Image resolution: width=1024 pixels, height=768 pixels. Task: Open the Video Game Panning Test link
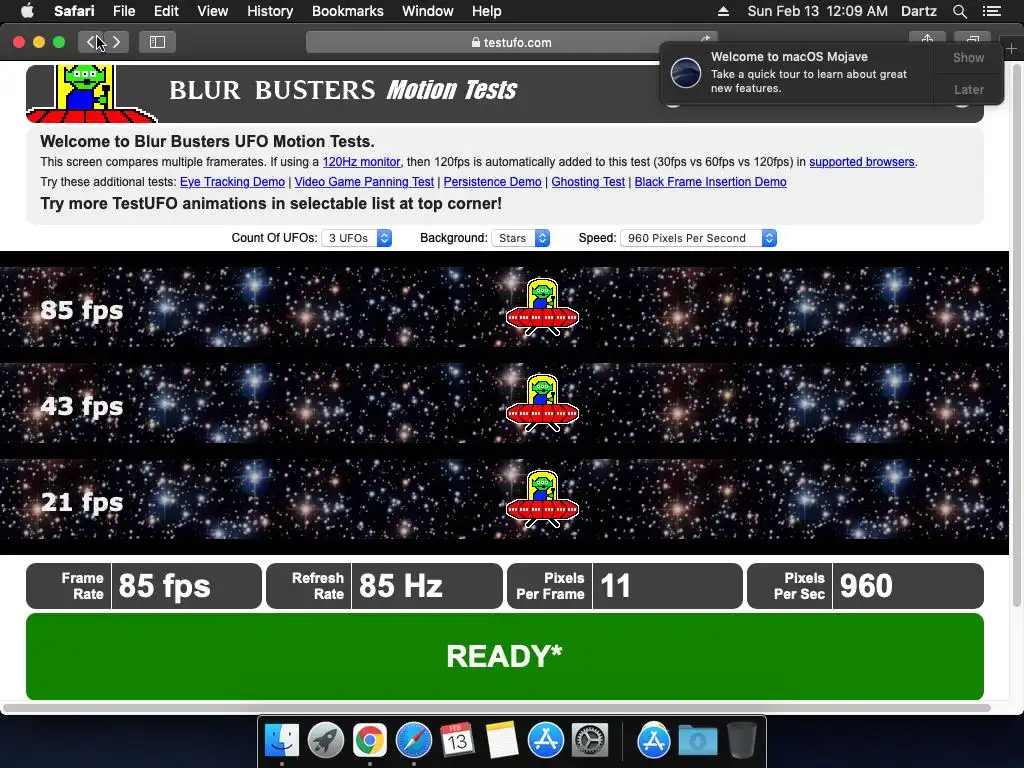364,182
